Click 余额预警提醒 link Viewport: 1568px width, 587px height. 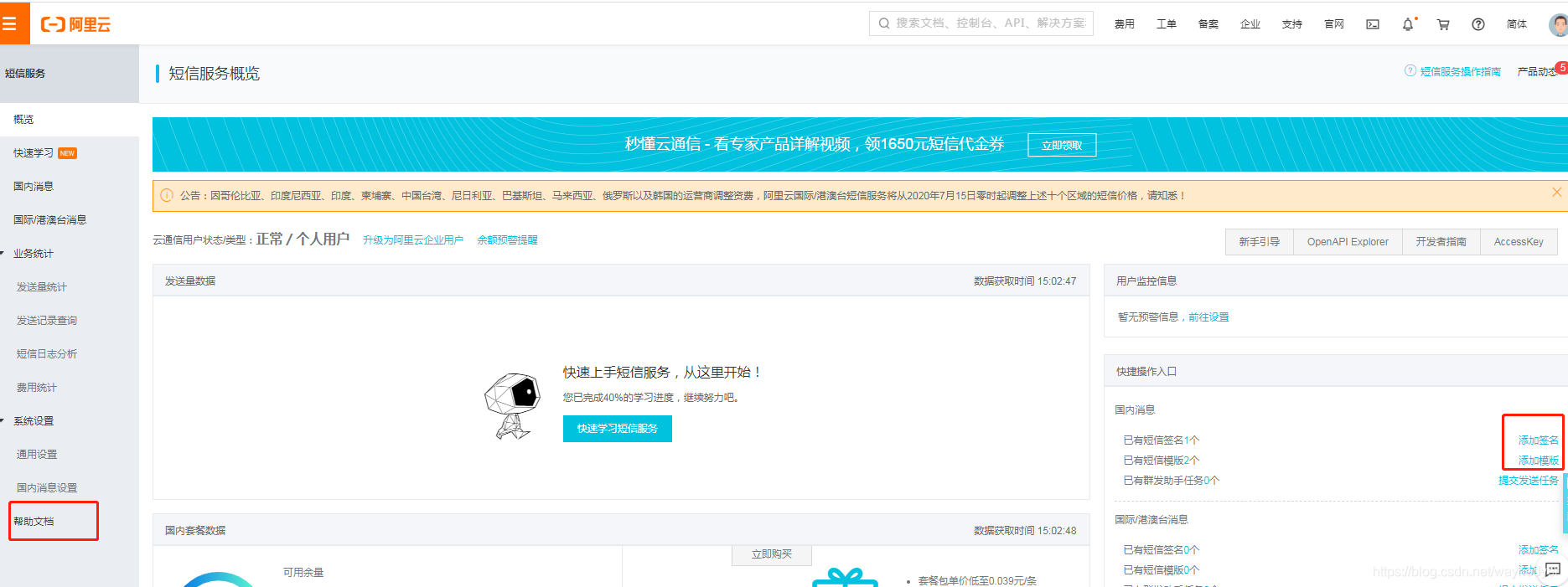click(x=507, y=240)
